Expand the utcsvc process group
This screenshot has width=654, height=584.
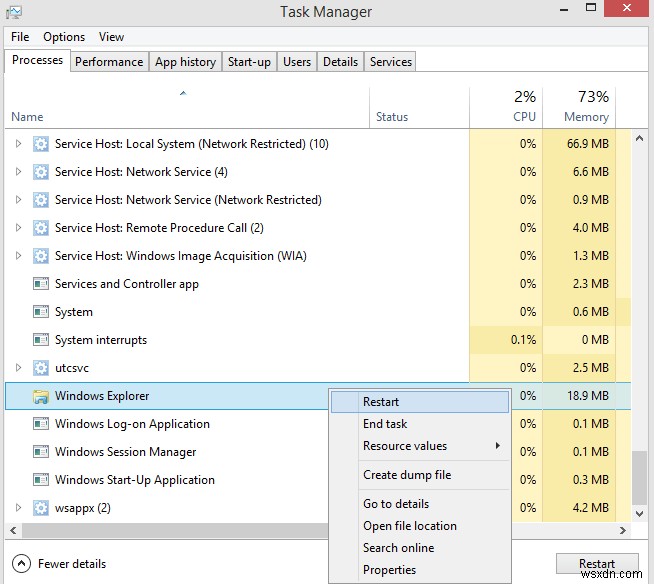(x=18, y=368)
